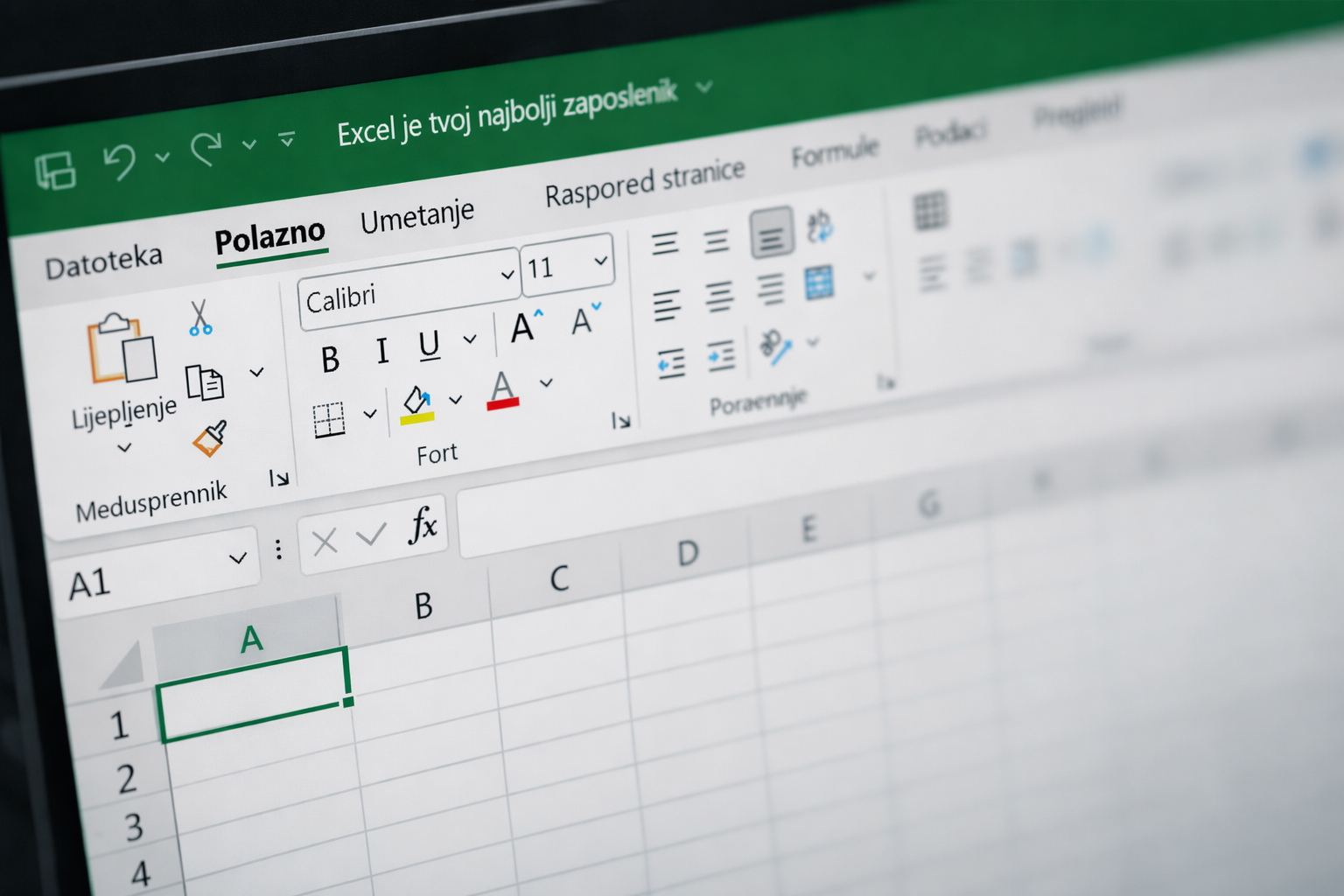Open the Merge and Center dropdown arrow

coord(869,276)
